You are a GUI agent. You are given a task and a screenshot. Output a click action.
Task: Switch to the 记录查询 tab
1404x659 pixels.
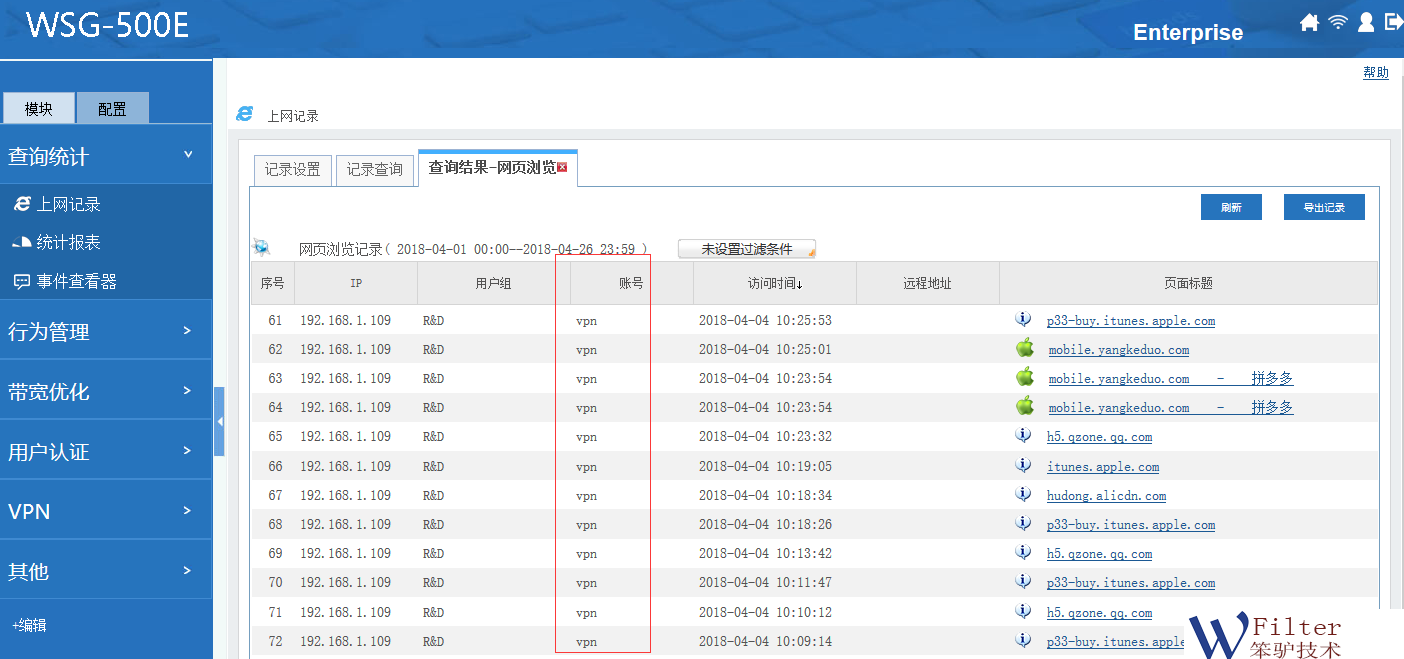click(x=374, y=170)
